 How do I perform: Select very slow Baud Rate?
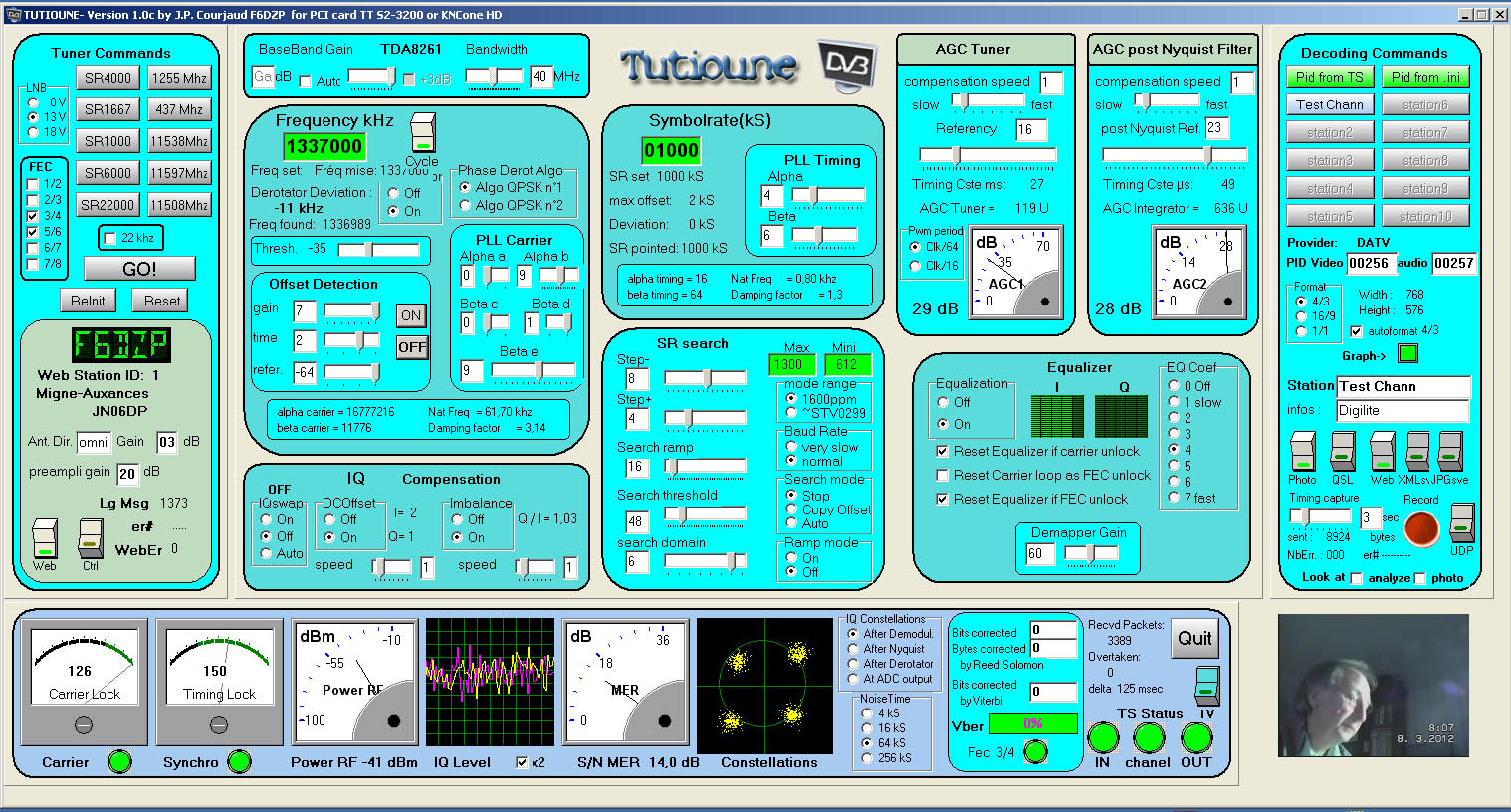click(x=791, y=447)
